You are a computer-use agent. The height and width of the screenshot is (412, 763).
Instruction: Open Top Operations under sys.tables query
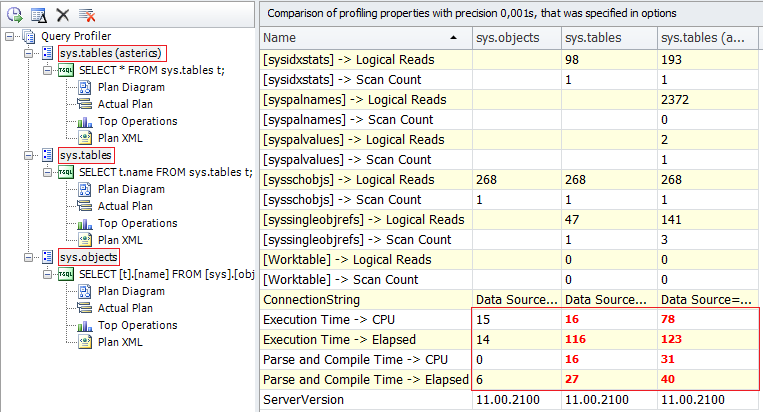[137, 223]
